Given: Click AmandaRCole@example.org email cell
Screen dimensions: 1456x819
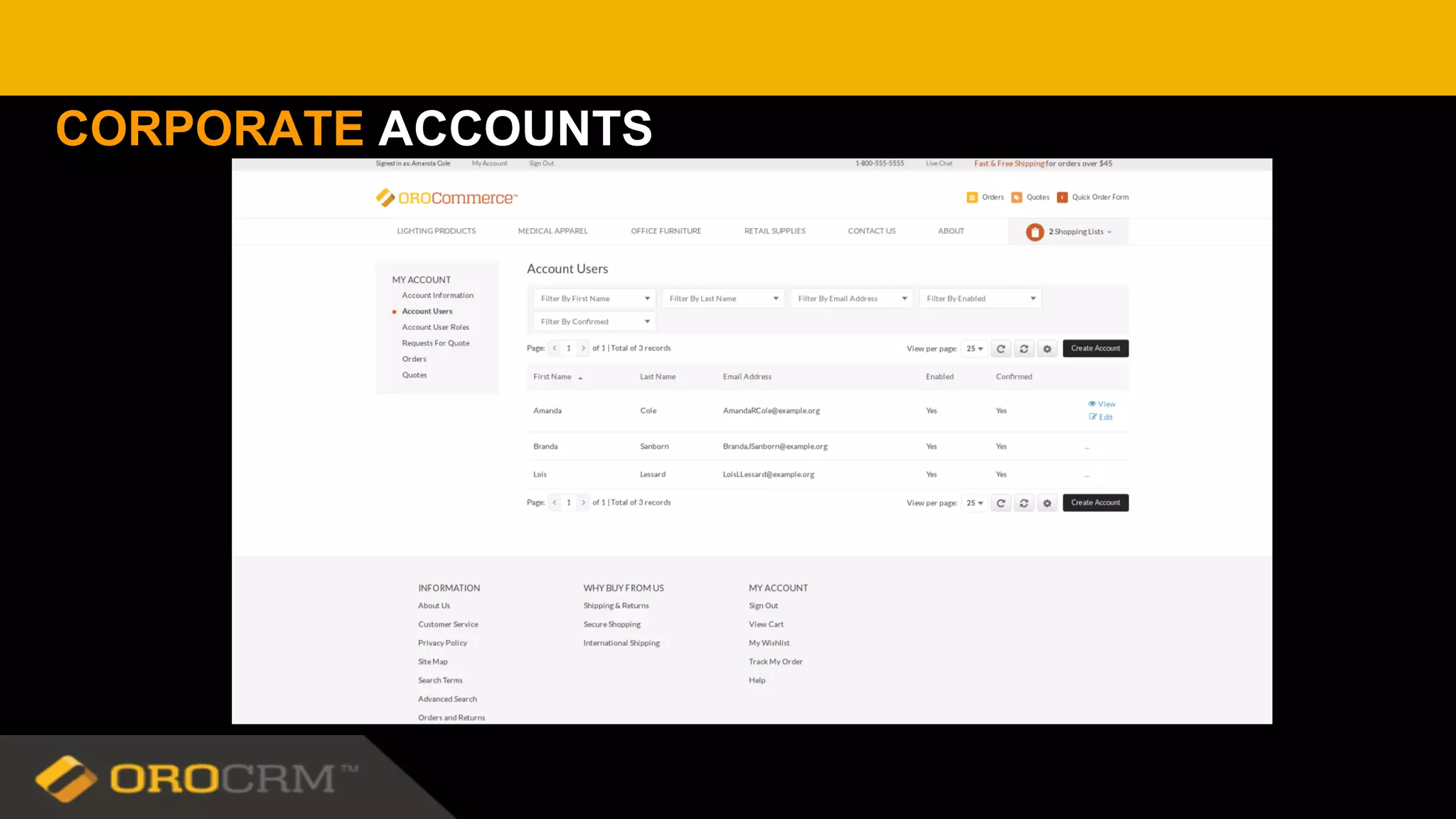Looking at the screenshot, I should coord(771,411).
